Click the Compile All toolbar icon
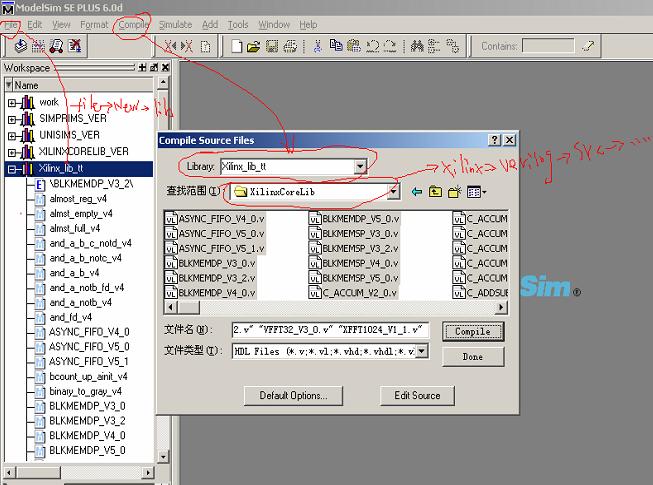Screen dimensions: 653x485 [x=38, y=46]
